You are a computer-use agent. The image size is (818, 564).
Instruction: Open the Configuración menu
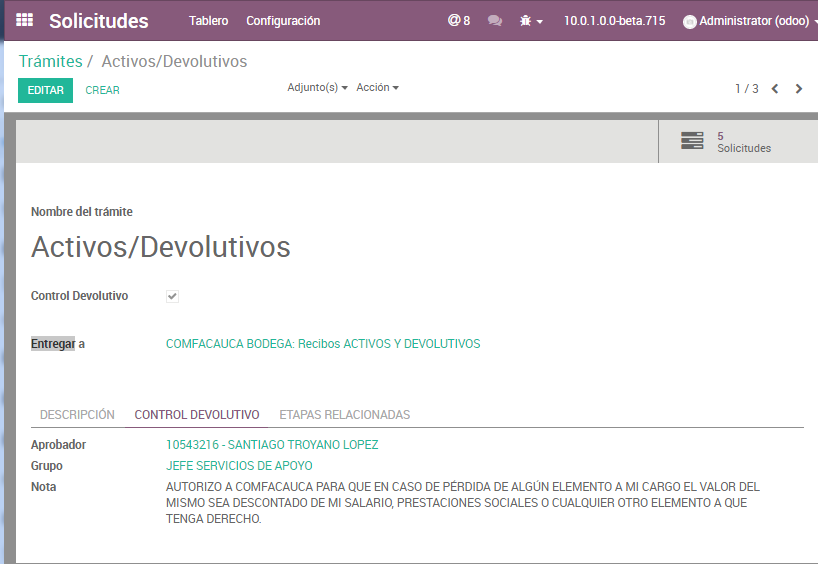click(283, 21)
